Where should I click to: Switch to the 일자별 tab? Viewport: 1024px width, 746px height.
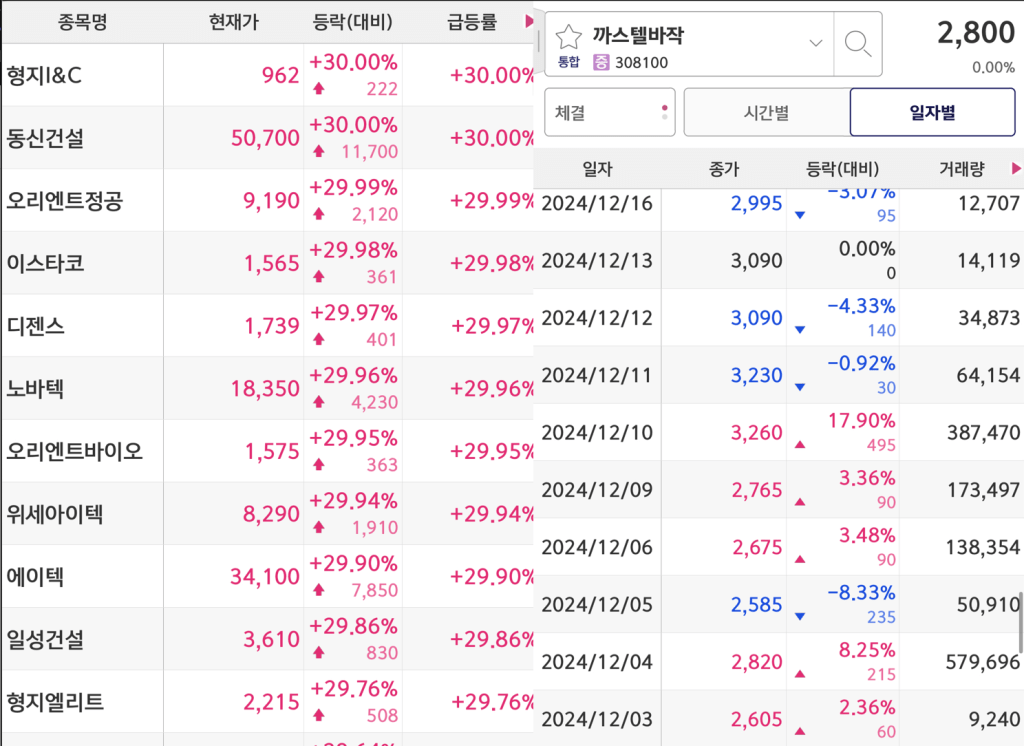[932, 112]
